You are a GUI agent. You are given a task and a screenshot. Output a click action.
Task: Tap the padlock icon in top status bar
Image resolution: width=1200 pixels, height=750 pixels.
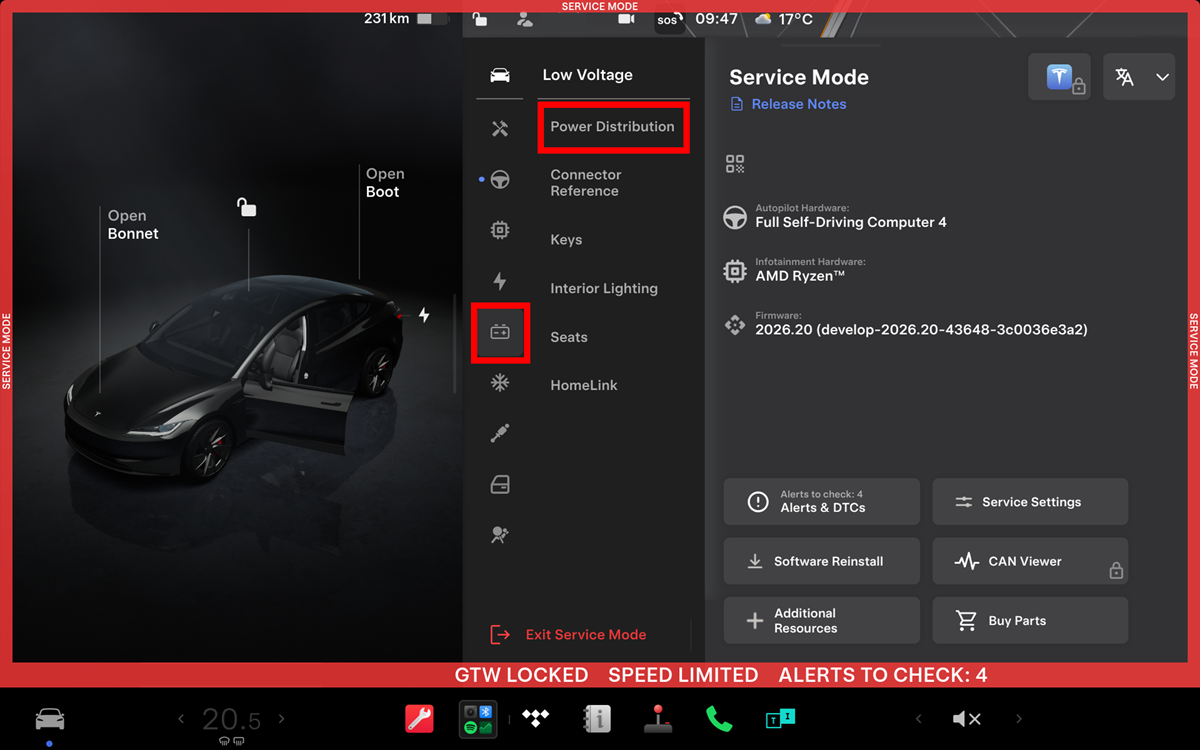coord(480,18)
